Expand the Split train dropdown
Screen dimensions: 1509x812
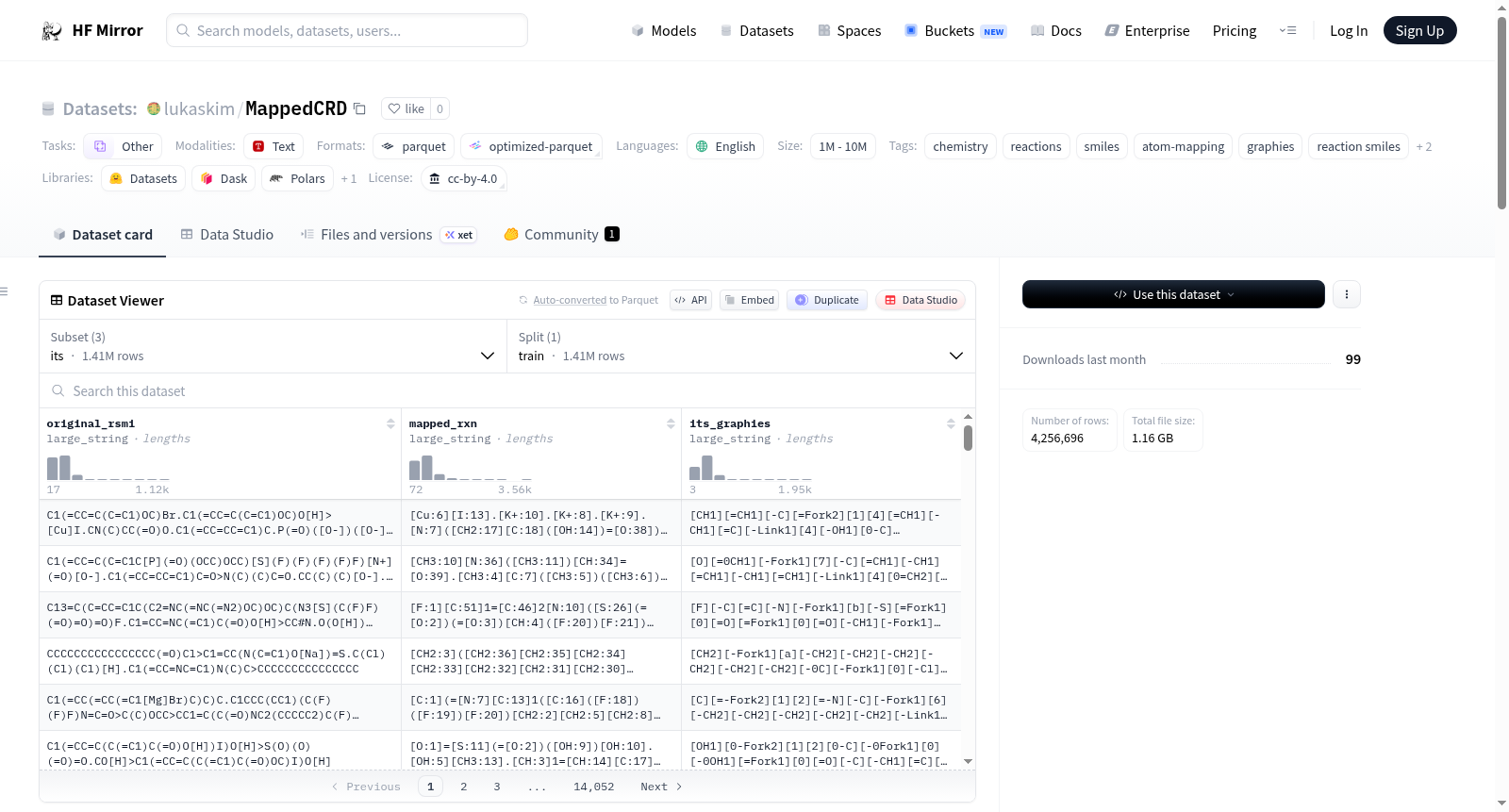point(741,347)
